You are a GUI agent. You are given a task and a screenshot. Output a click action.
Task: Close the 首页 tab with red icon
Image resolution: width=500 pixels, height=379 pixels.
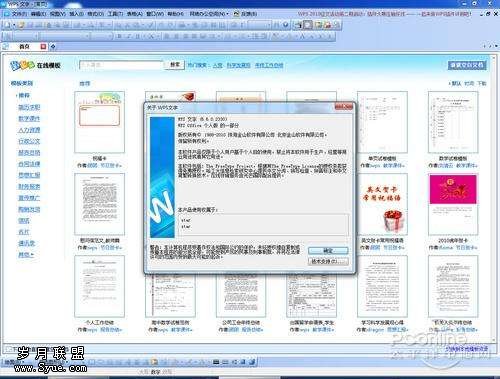pyautogui.click(x=43, y=47)
